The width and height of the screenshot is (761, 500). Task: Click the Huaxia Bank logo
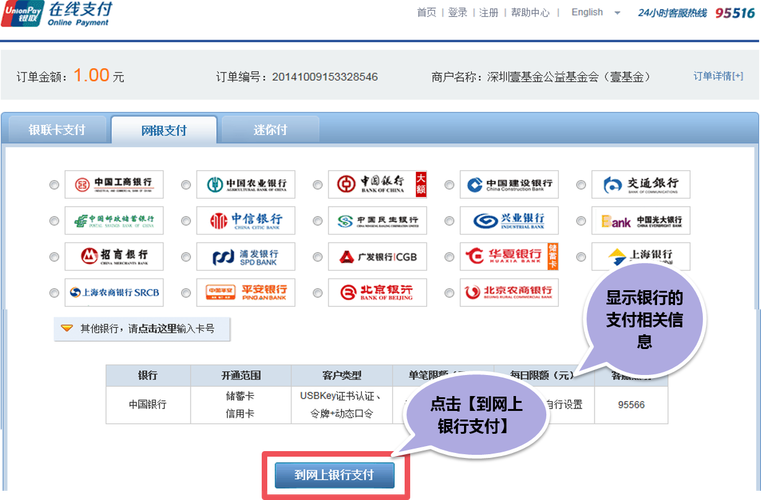click(x=509, y=256)
